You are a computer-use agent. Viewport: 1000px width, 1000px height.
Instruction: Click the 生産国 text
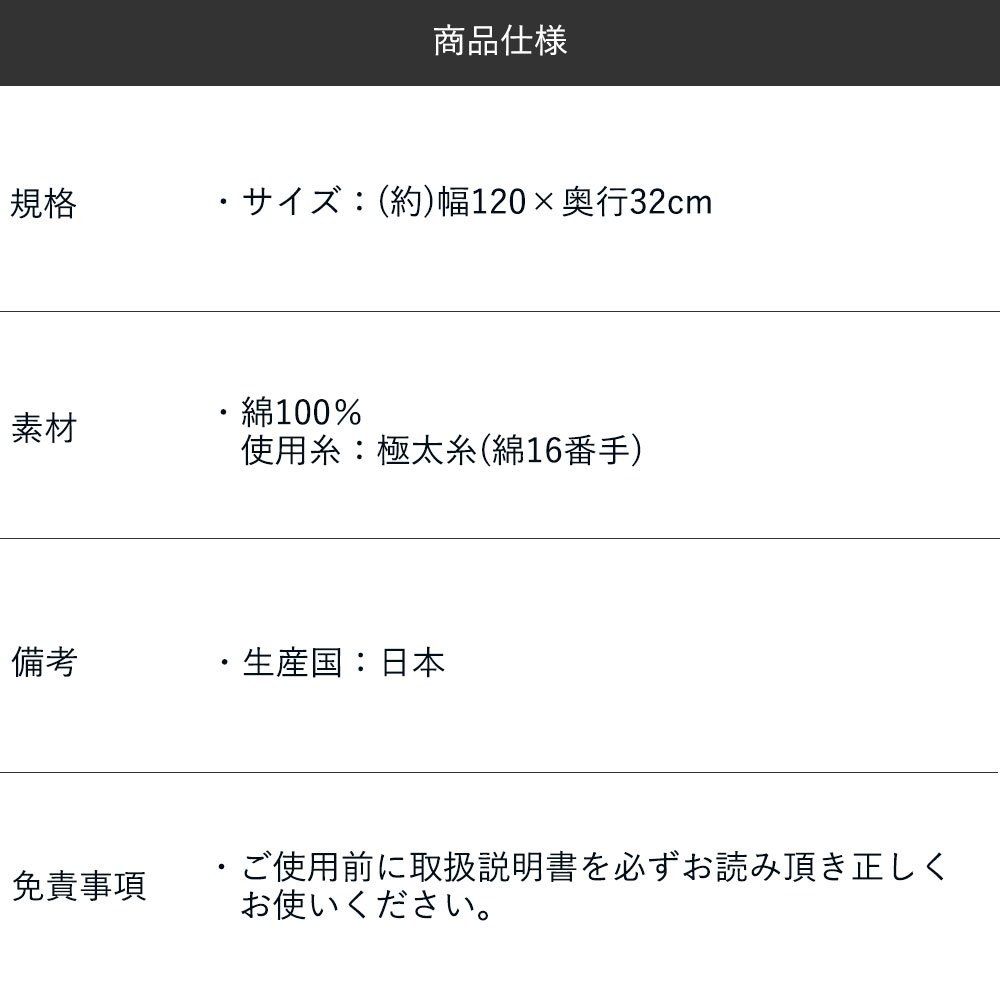click(292, 662)
